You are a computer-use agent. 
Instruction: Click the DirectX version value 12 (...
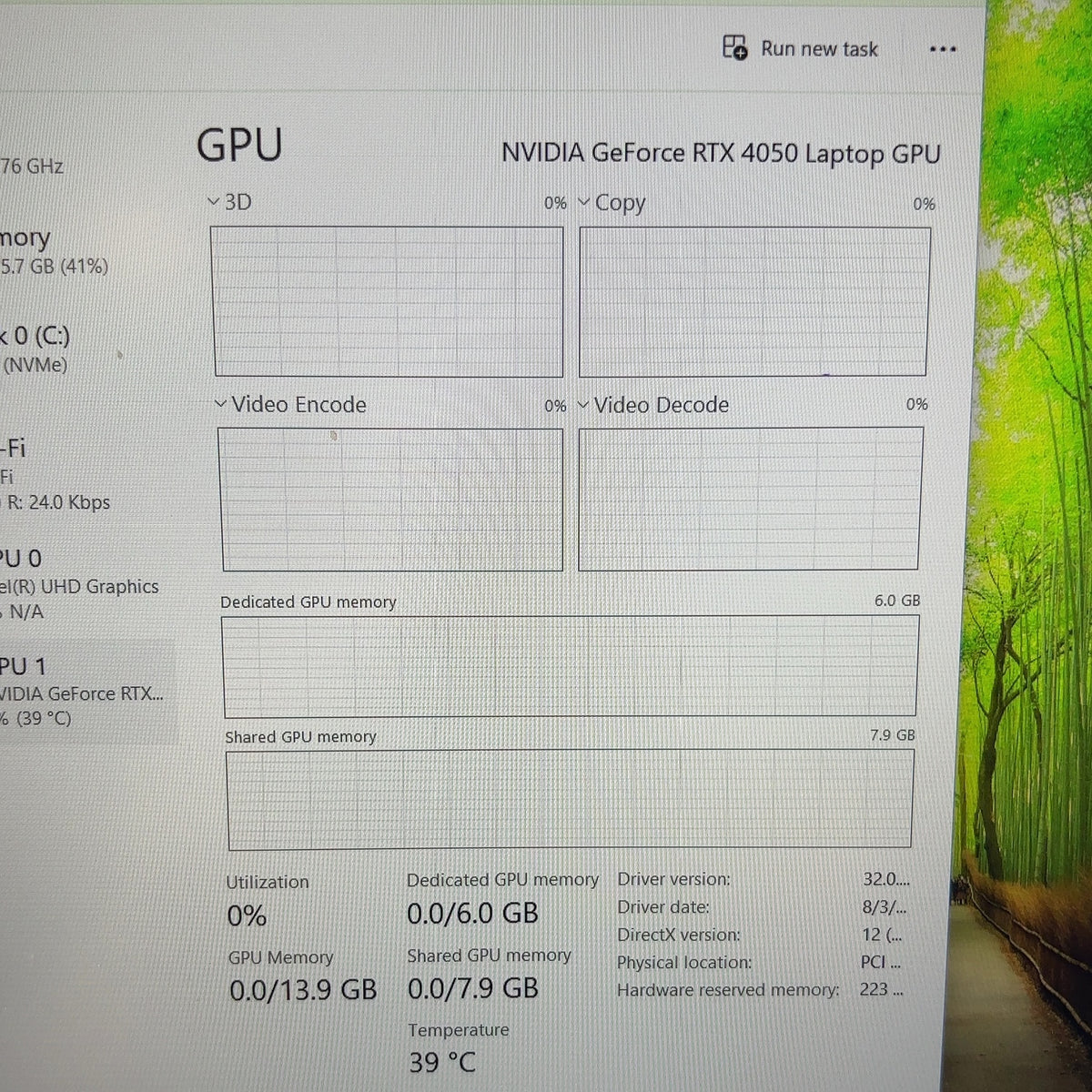[x=882, y=935]
